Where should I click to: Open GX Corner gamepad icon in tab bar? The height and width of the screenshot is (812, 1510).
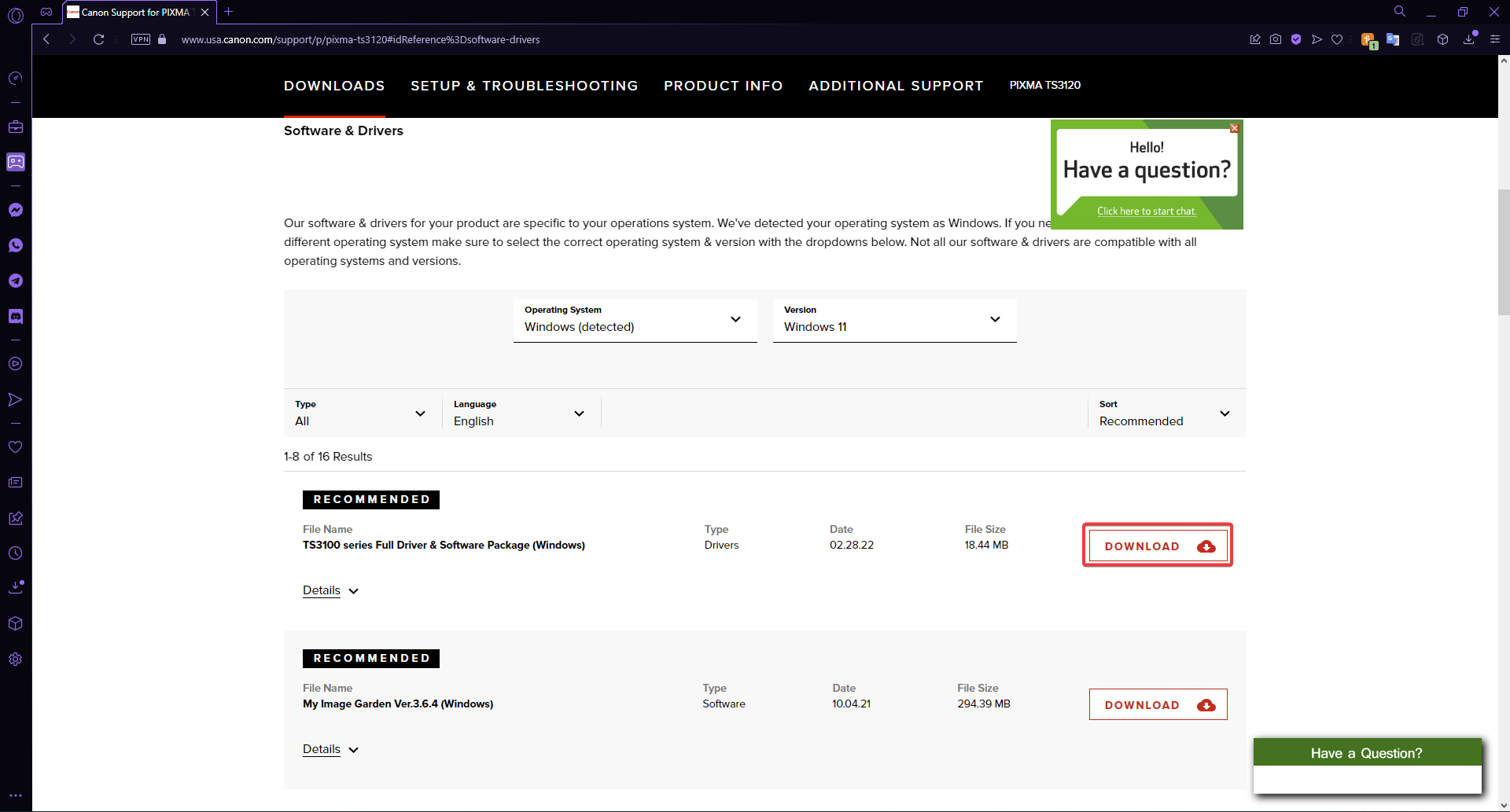click(x=46, y=12)
